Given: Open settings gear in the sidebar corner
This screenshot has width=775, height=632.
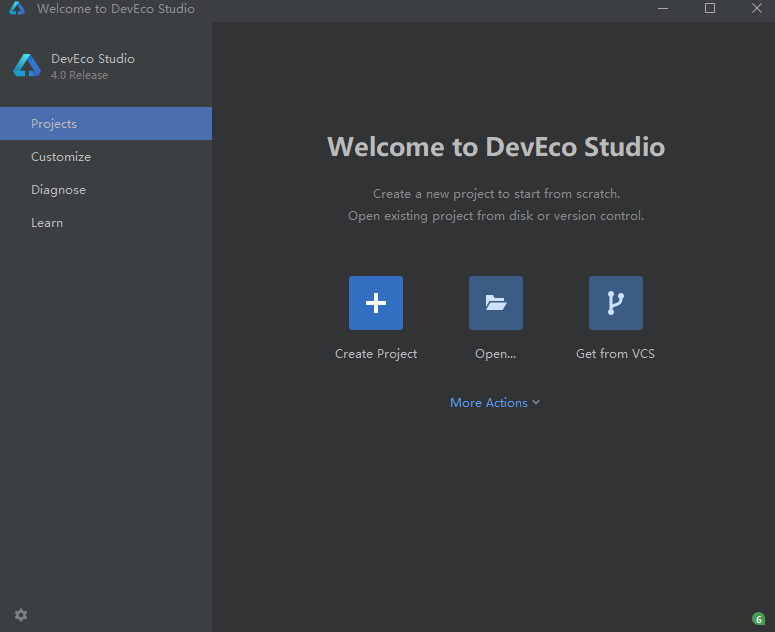Looking at the screenshot, I should (x=21, y=615).
